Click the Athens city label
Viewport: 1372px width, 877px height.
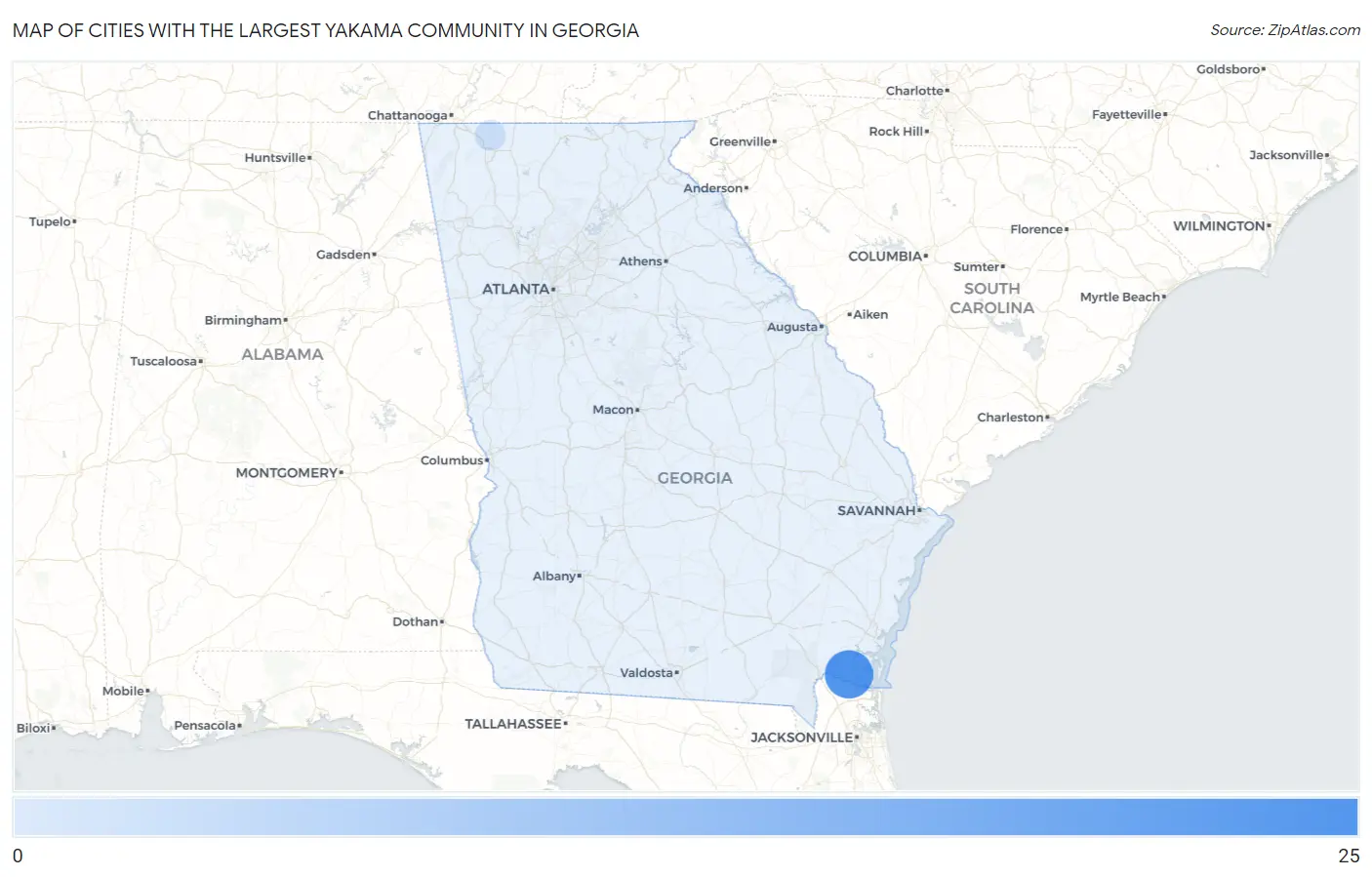640,261
